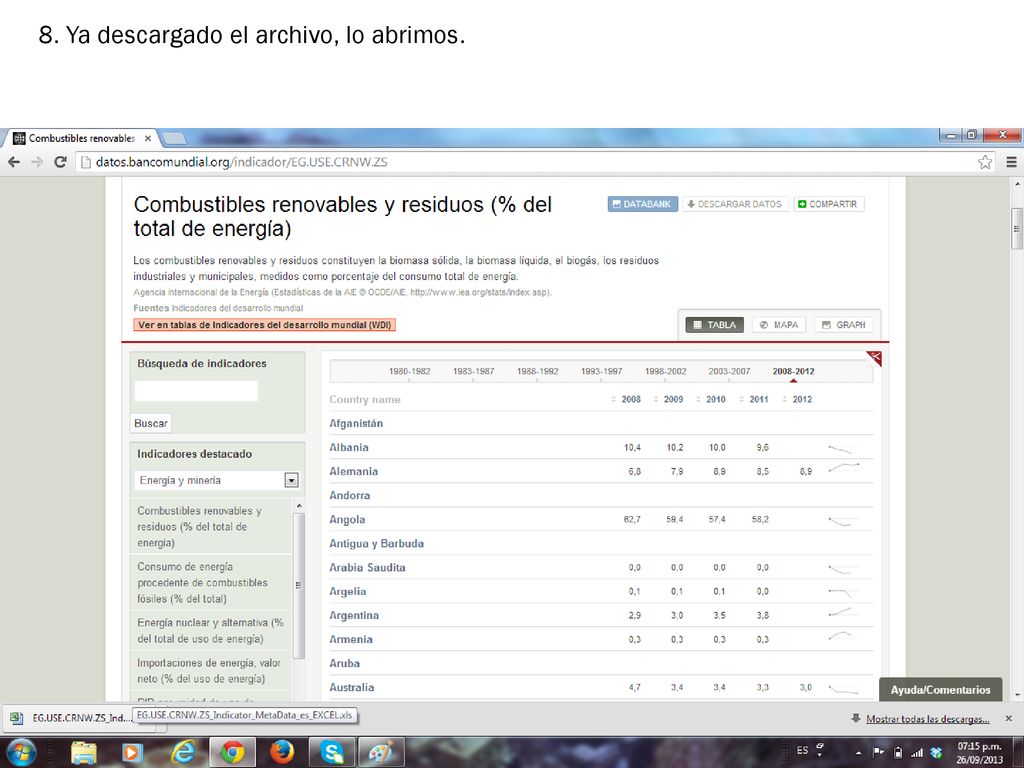Select Importaciones de energía, valor neto indicator
Viewport: 1024px width, 768px height.
211,671
